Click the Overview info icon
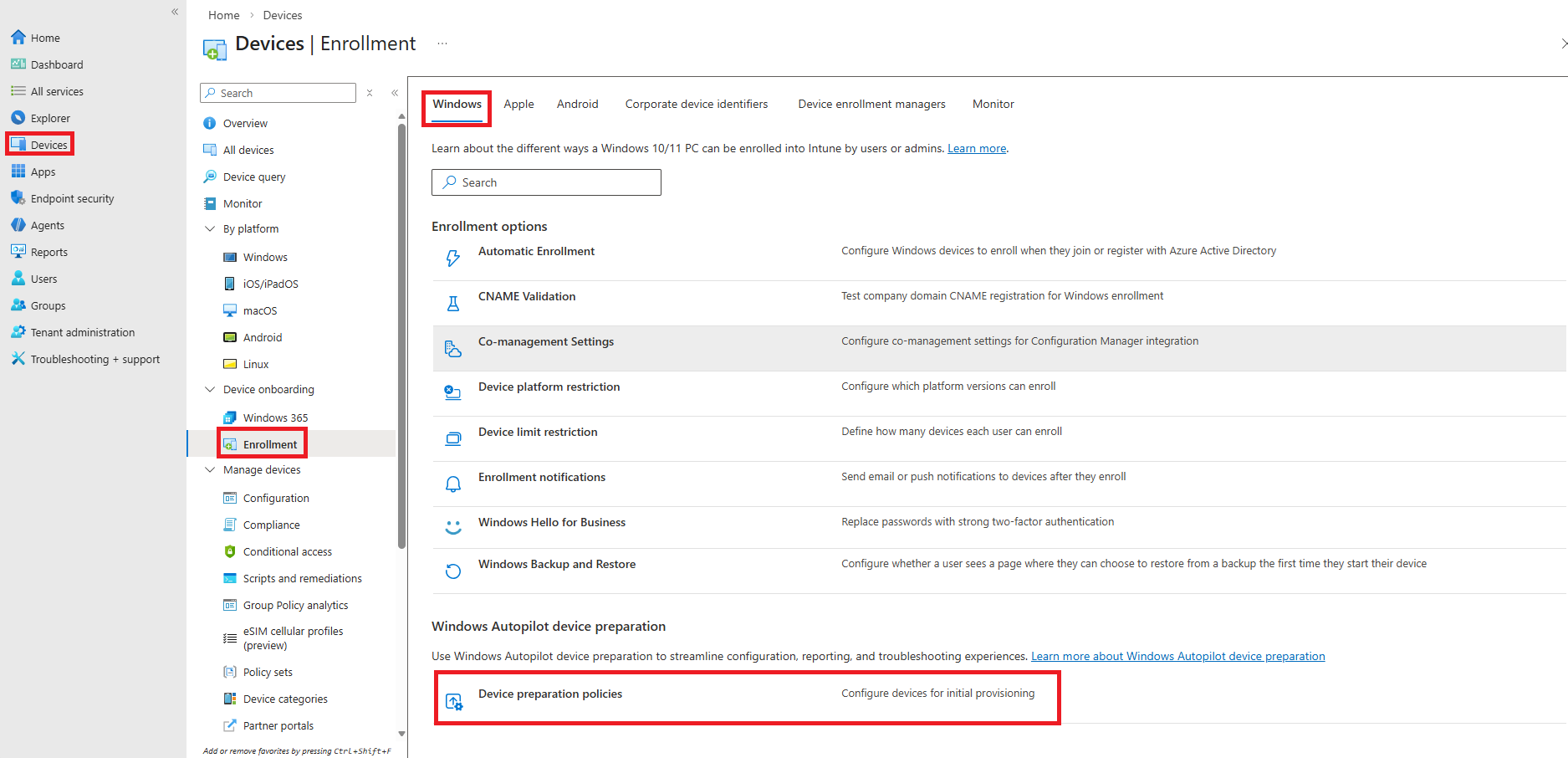 coord(210,123)
